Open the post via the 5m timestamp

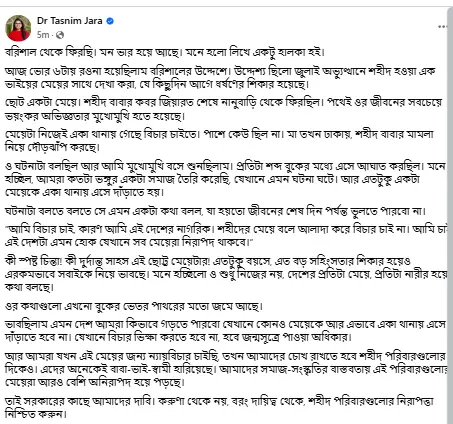pos(43,35)
